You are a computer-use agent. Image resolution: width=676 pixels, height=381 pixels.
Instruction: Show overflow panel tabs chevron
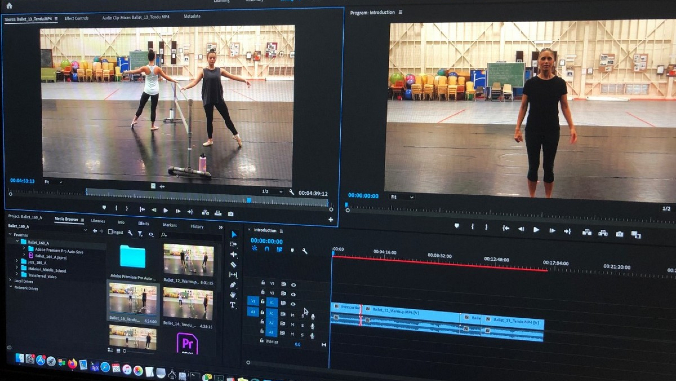pos(221,227)
